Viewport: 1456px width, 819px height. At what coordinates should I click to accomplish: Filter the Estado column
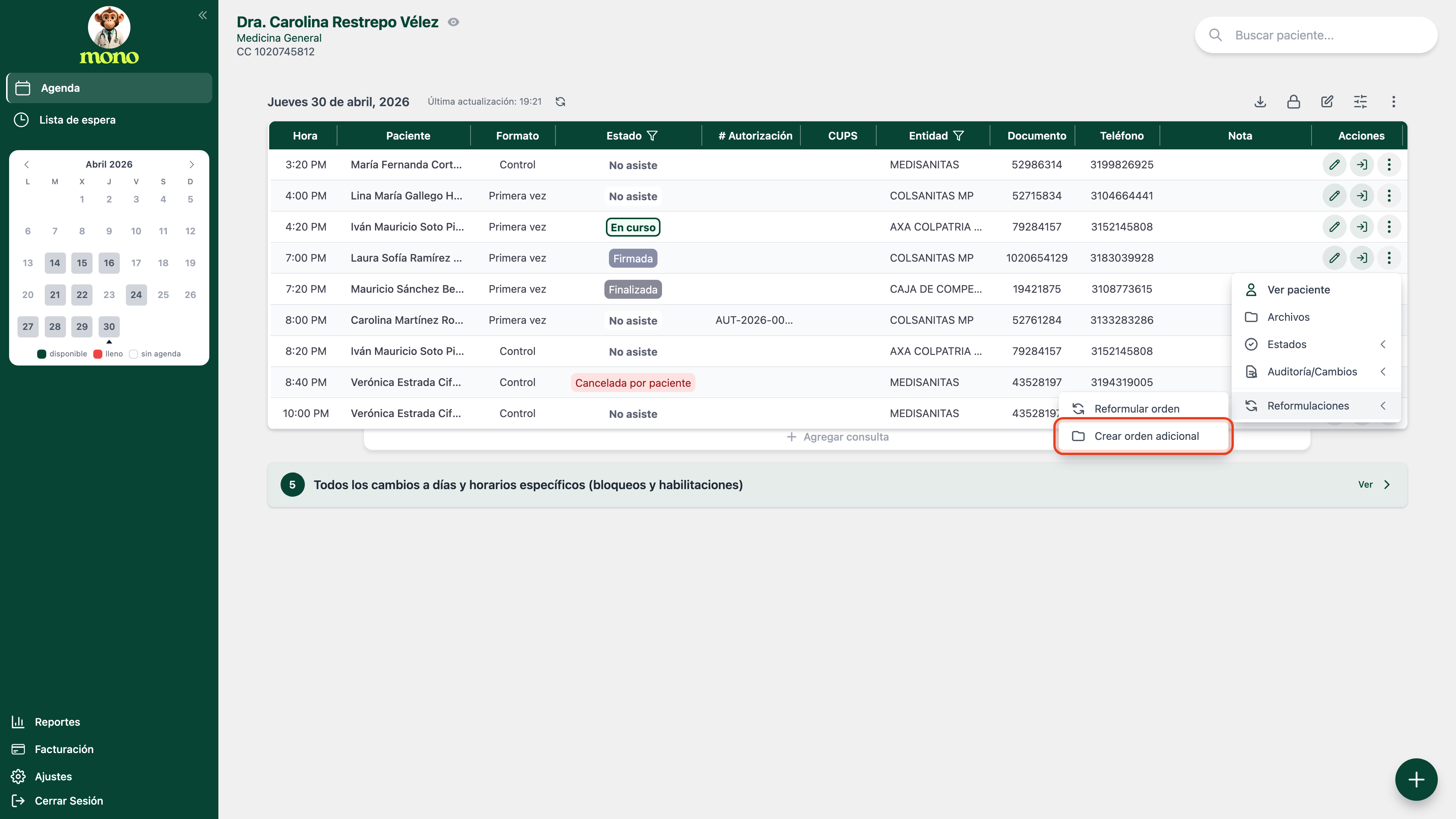click(652, 136)
